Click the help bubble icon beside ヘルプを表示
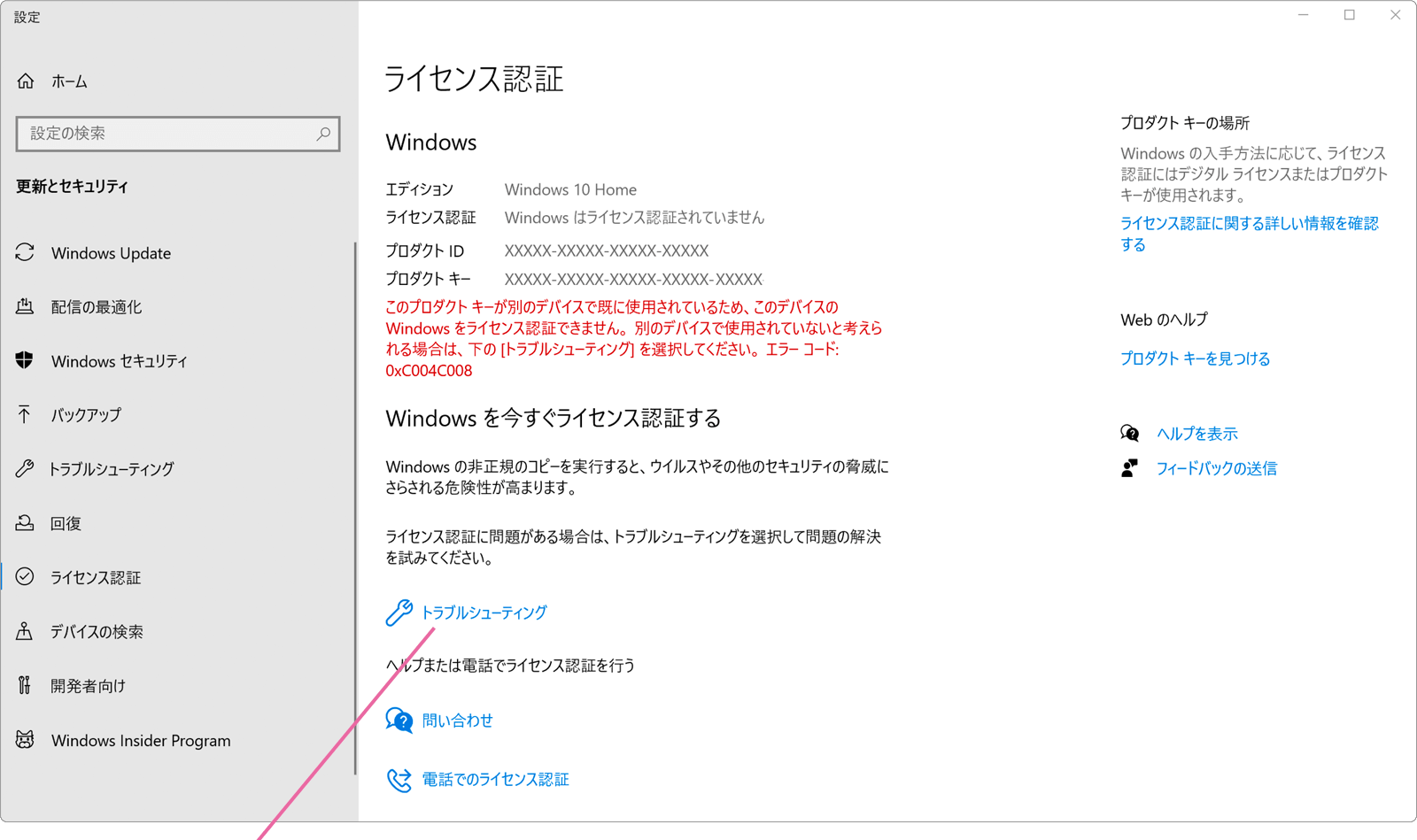This screenshot has height=840, width=1417. tap(1130, 433)
